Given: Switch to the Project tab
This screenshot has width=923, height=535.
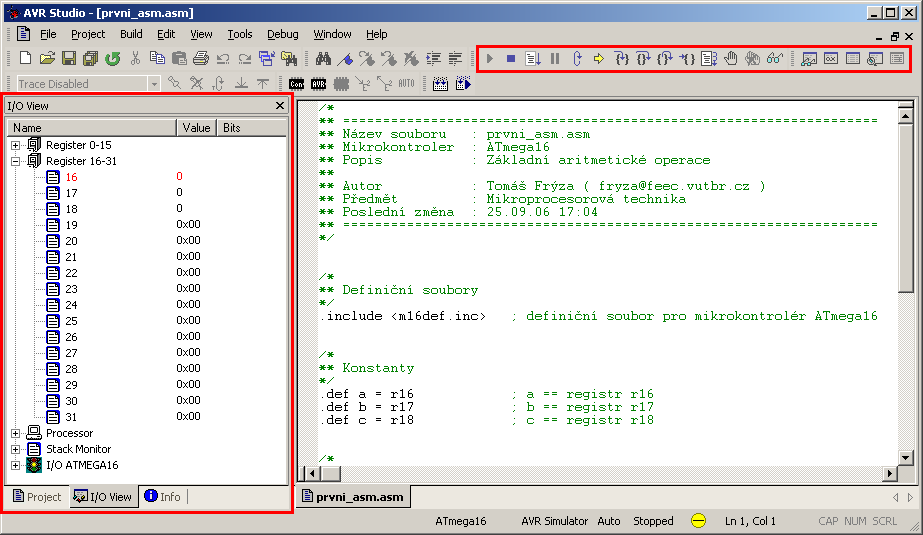Looking at the screenshot, I should click(x=37, y=497).
